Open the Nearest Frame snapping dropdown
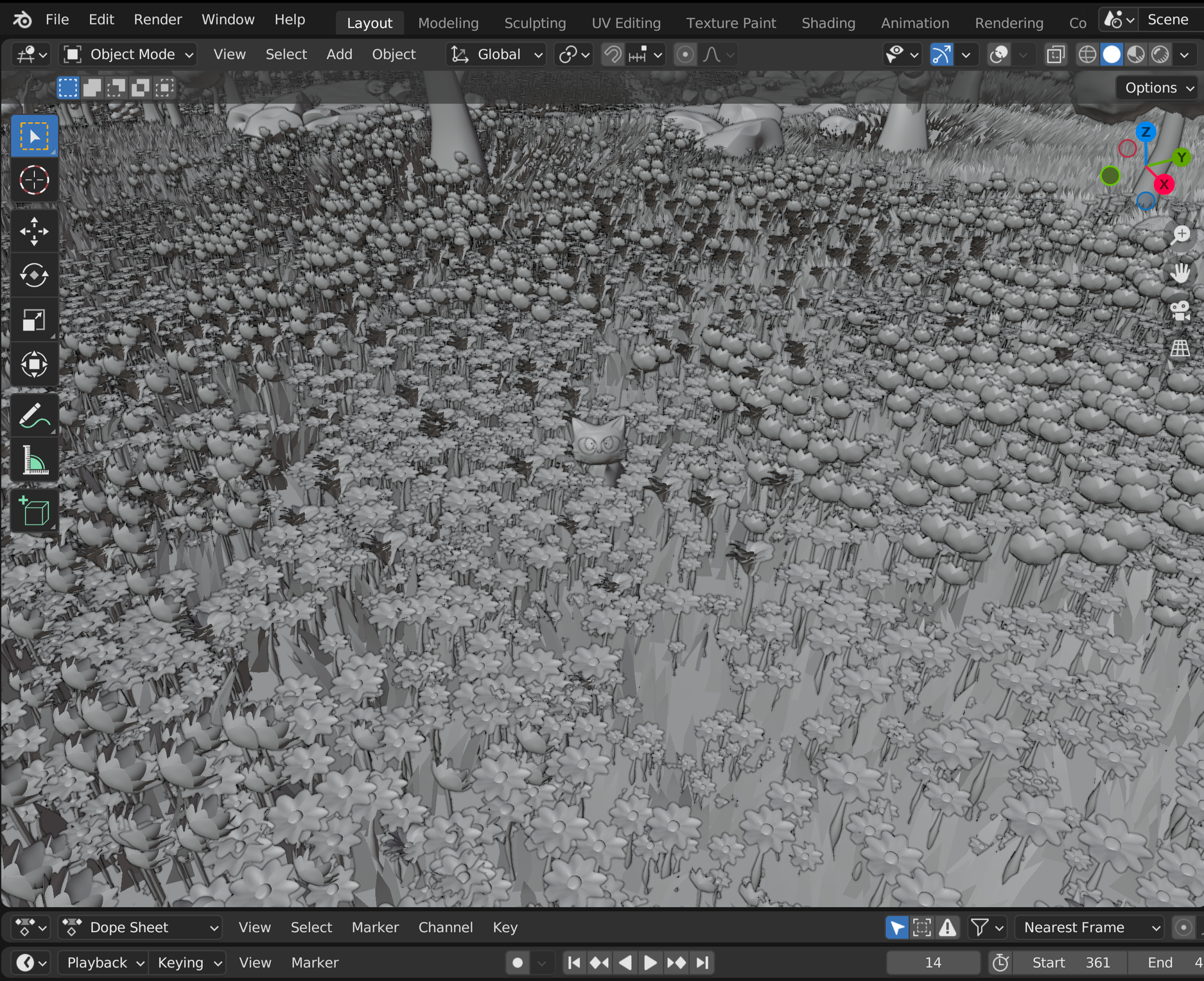This screenshot has height=981, width=1204. click(x=1090, y=927)
